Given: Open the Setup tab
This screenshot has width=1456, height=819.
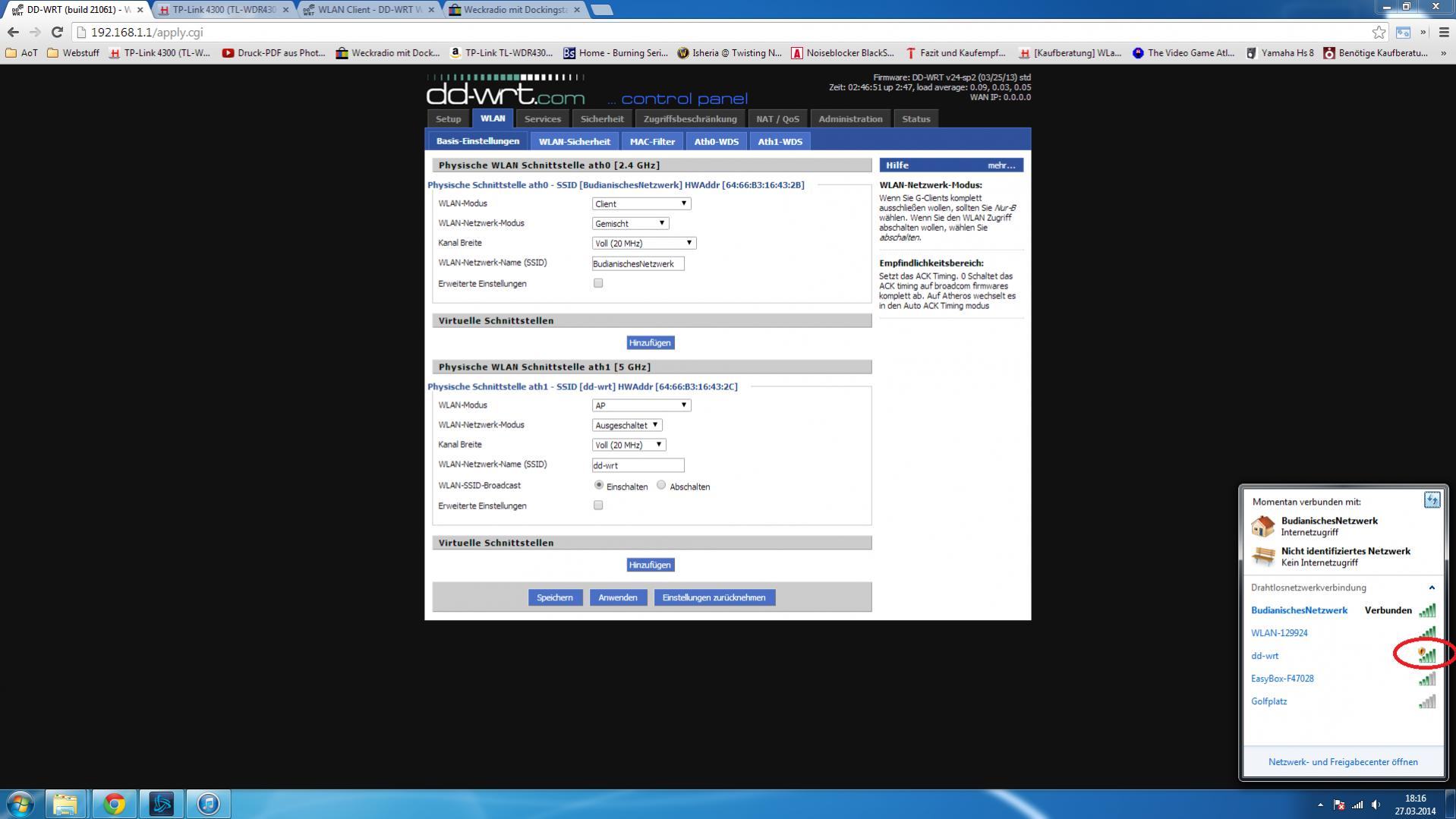Looking at the screenshot, I should 448,118.
